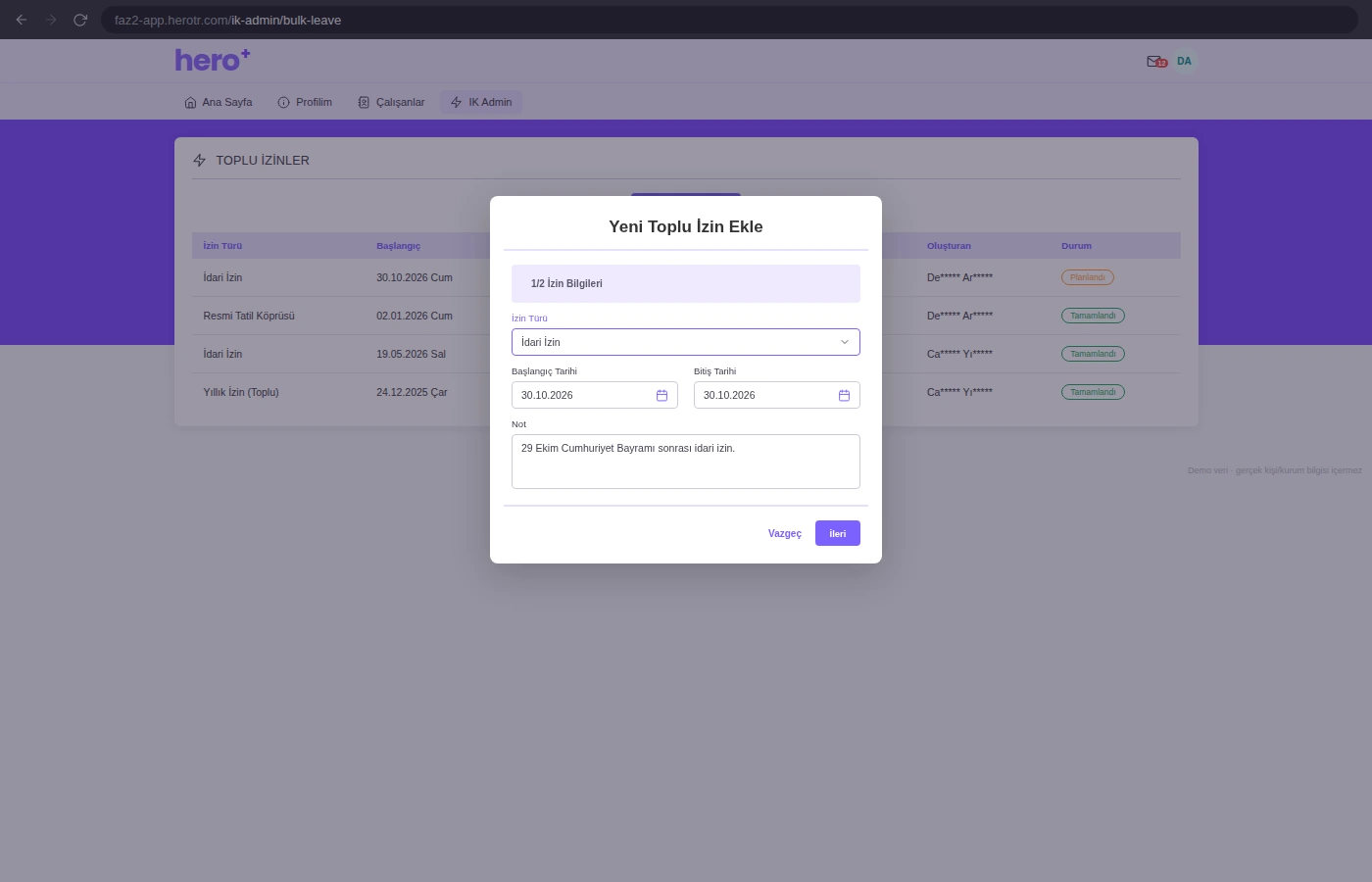The height and width of the screenshot is (882, 1372).
Task: Click the Başlangıç column header
Action: pos(398,246)
